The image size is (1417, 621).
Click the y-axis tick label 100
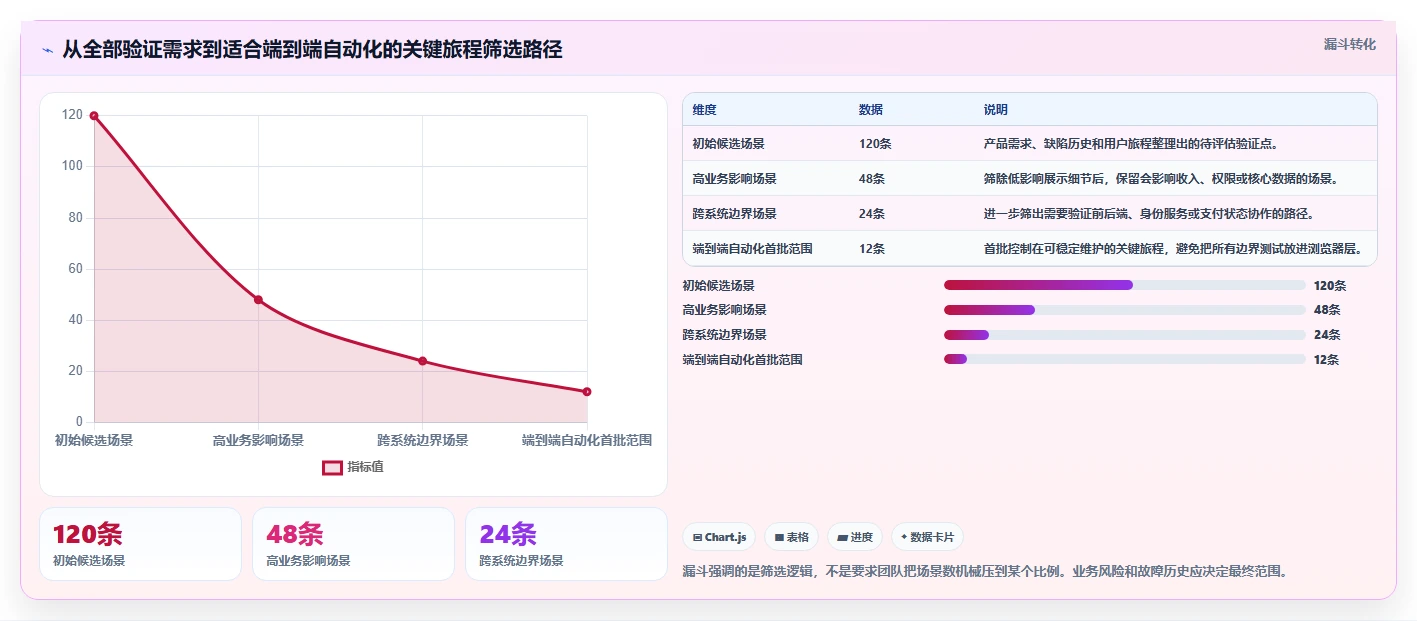point(72,166)
